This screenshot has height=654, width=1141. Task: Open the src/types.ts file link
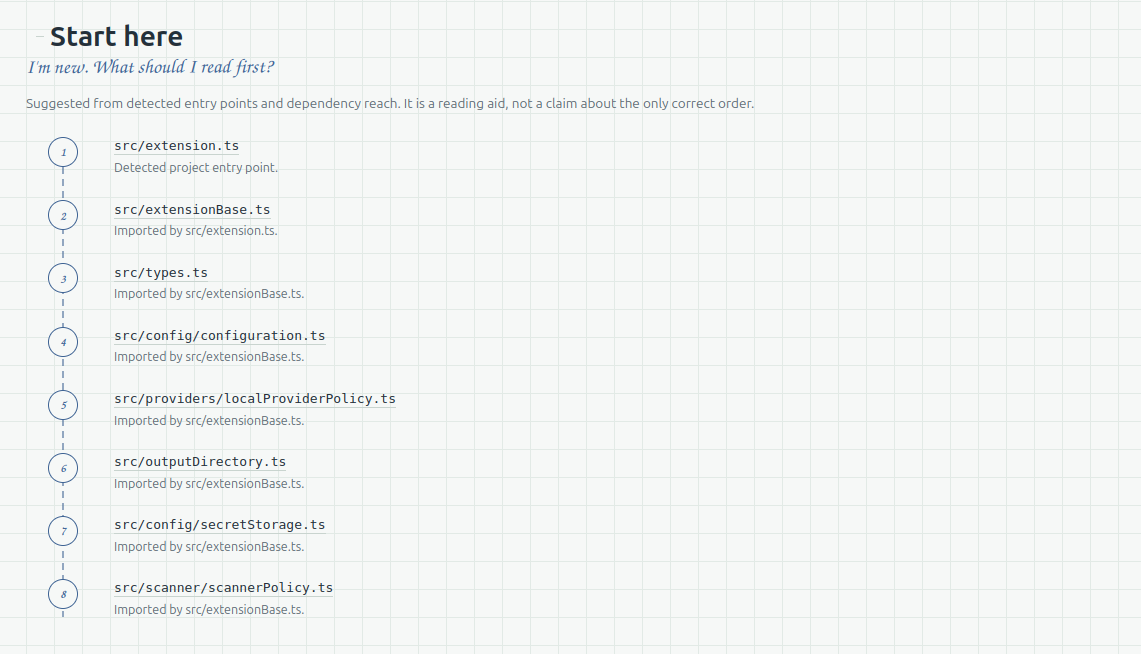tap(161, 273)
